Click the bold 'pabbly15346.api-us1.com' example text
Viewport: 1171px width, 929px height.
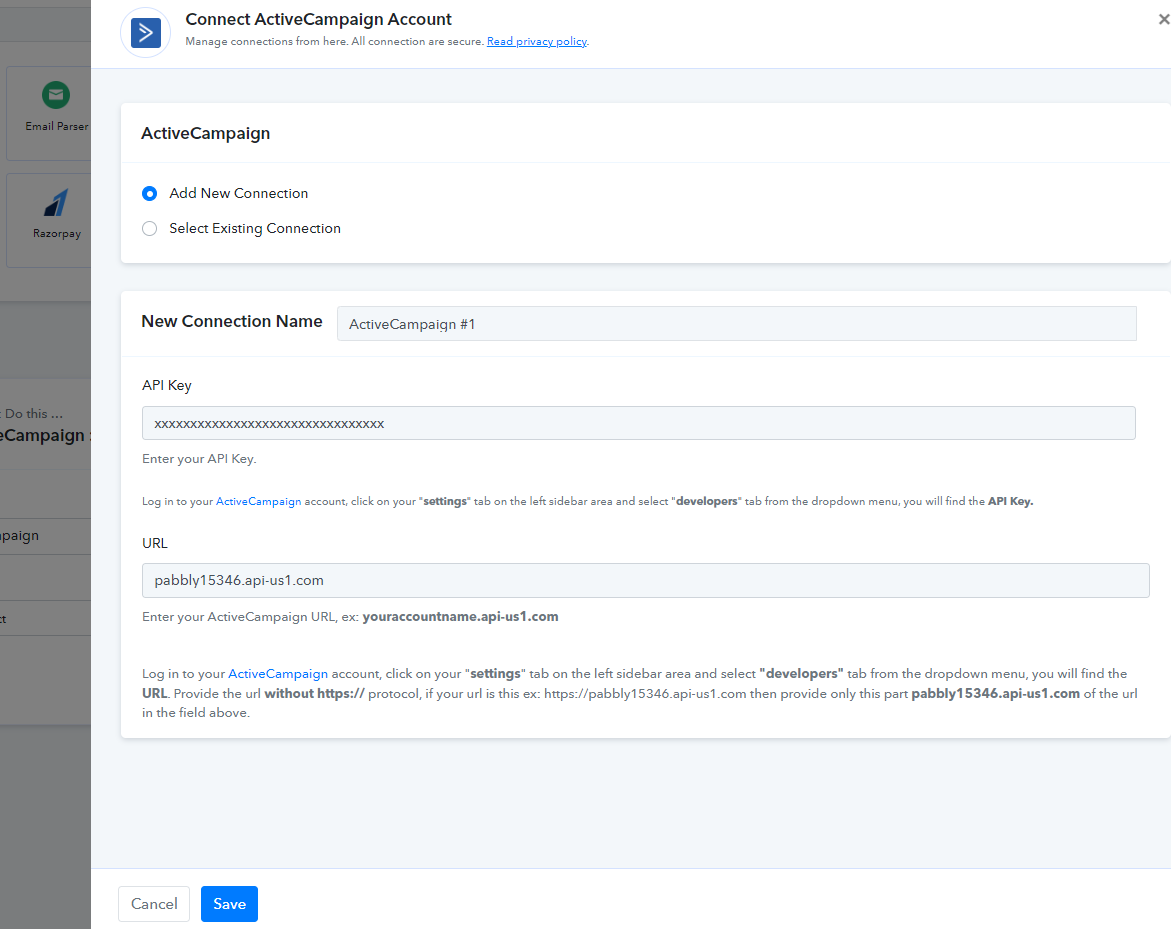995,693
